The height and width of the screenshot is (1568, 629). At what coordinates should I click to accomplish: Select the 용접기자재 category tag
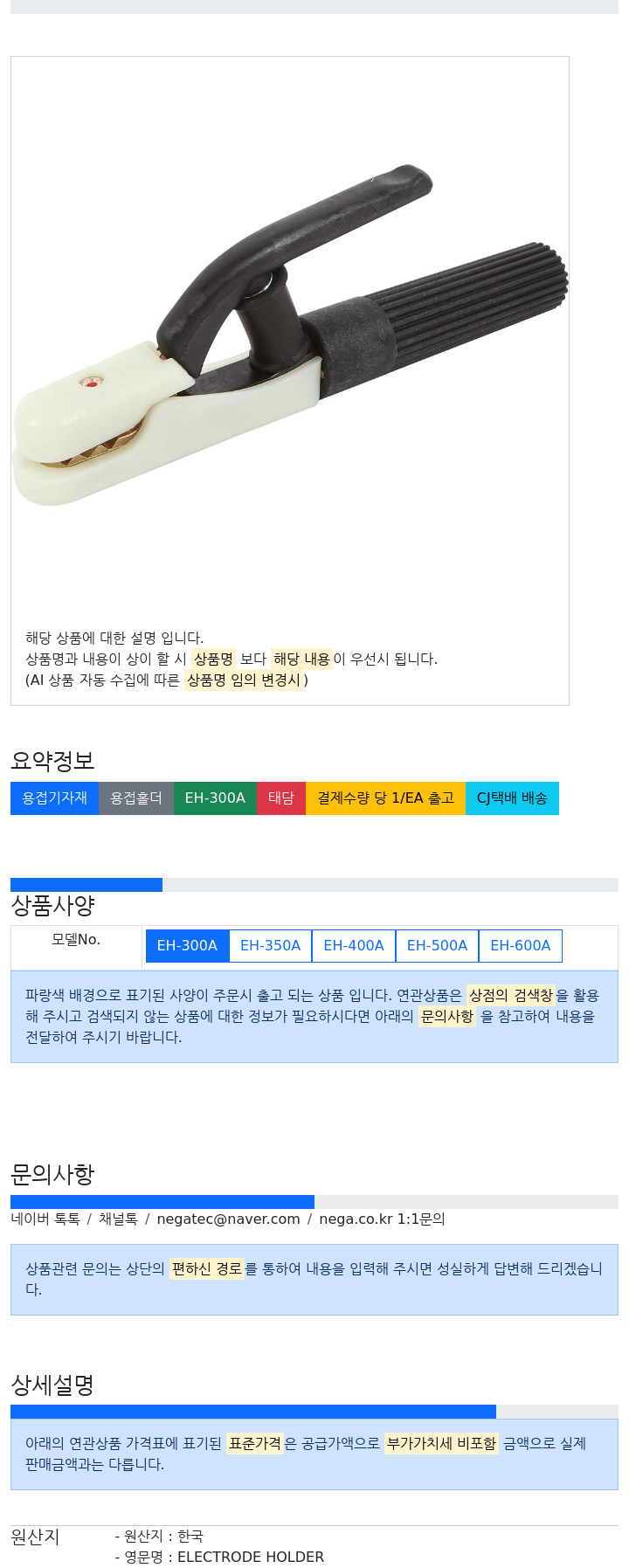[x=54, y=798]
